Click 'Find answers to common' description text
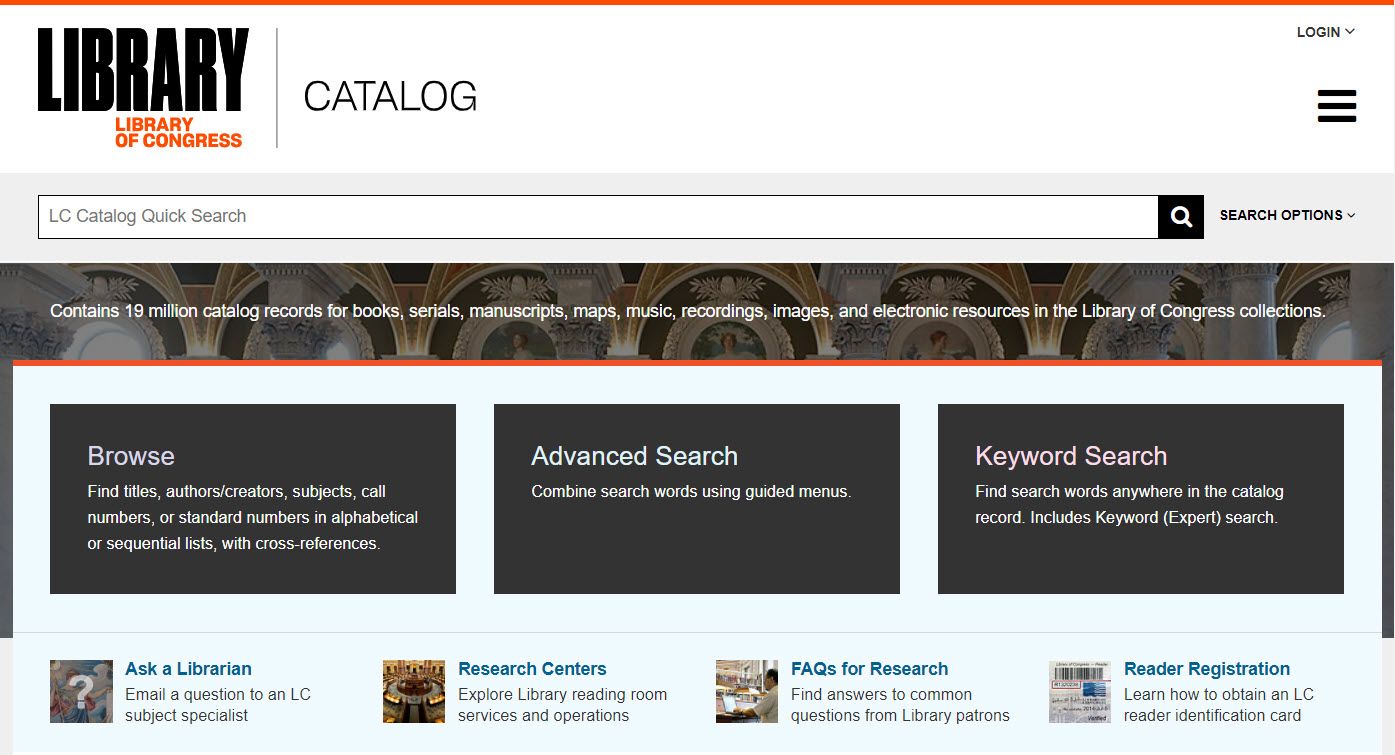The image size is (1395, 755). [881, 694]
